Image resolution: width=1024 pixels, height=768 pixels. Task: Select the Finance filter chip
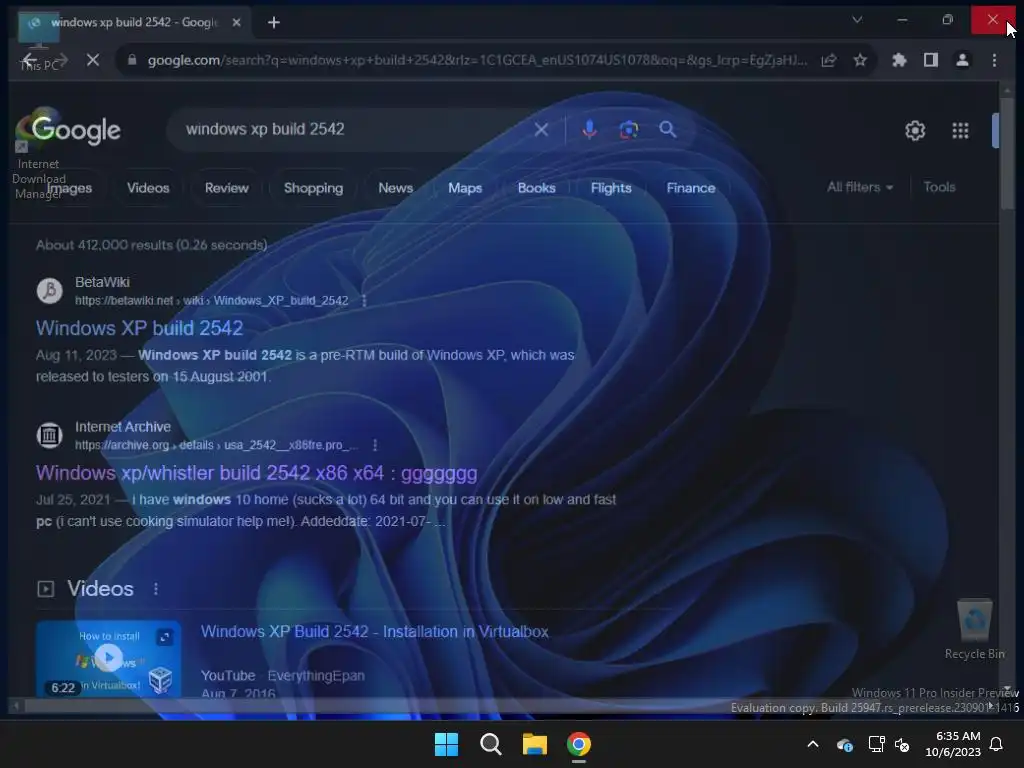pos(691,188)
